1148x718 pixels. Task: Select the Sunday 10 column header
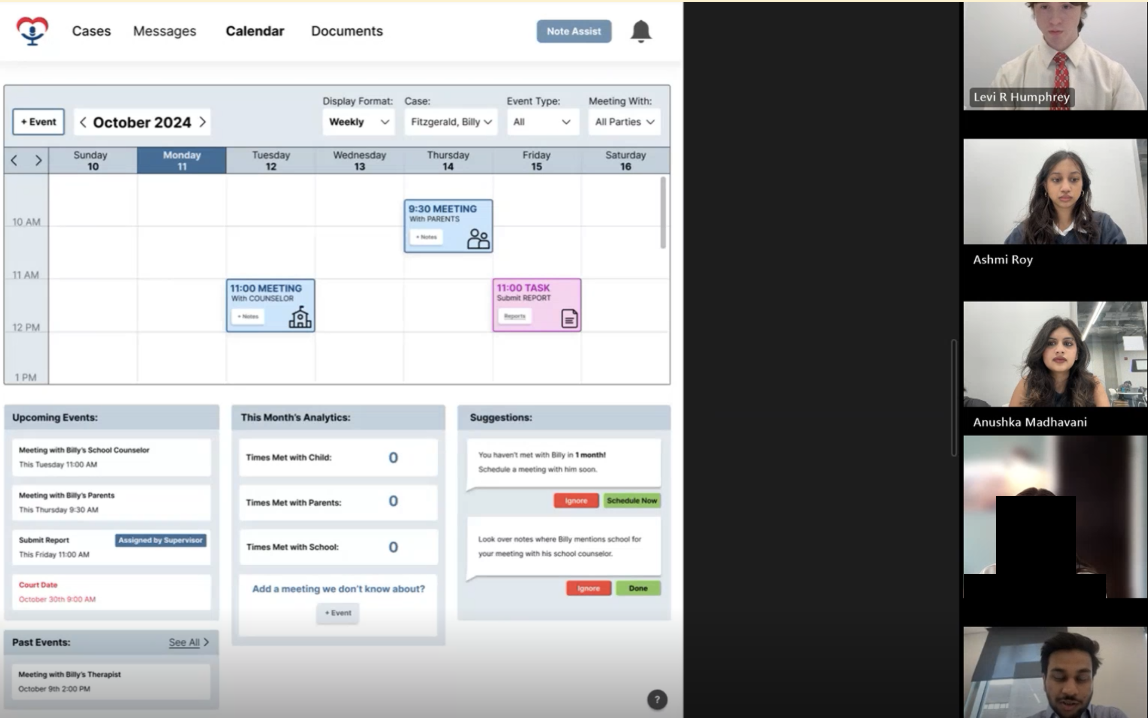pyautogui.click(x=93, y=160)
